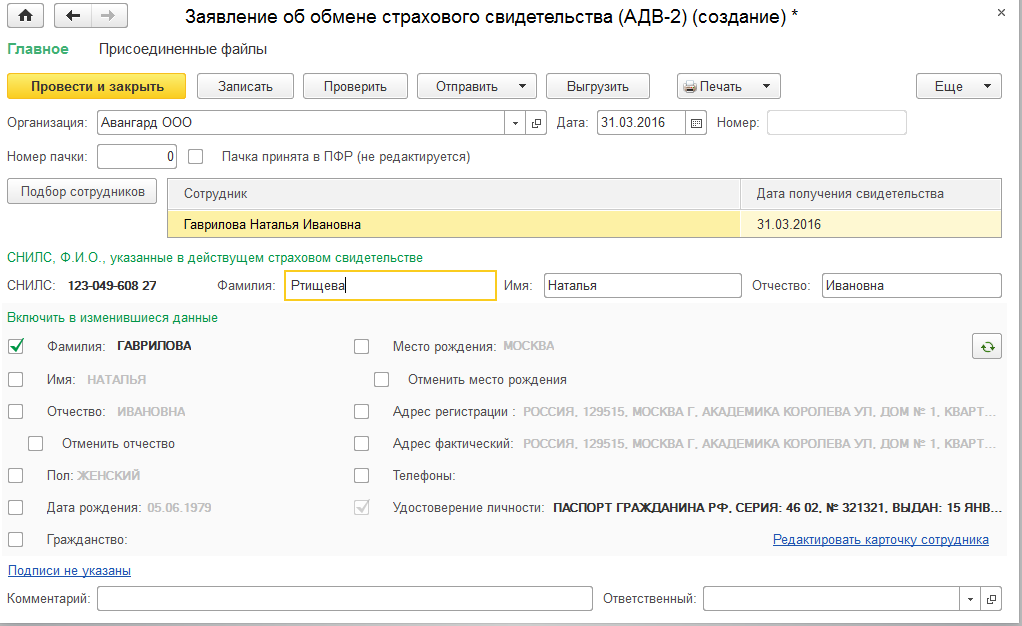Go back with the left arrow
The width and height of the screenshot is (1022, 626).
(x=72, y=16)
